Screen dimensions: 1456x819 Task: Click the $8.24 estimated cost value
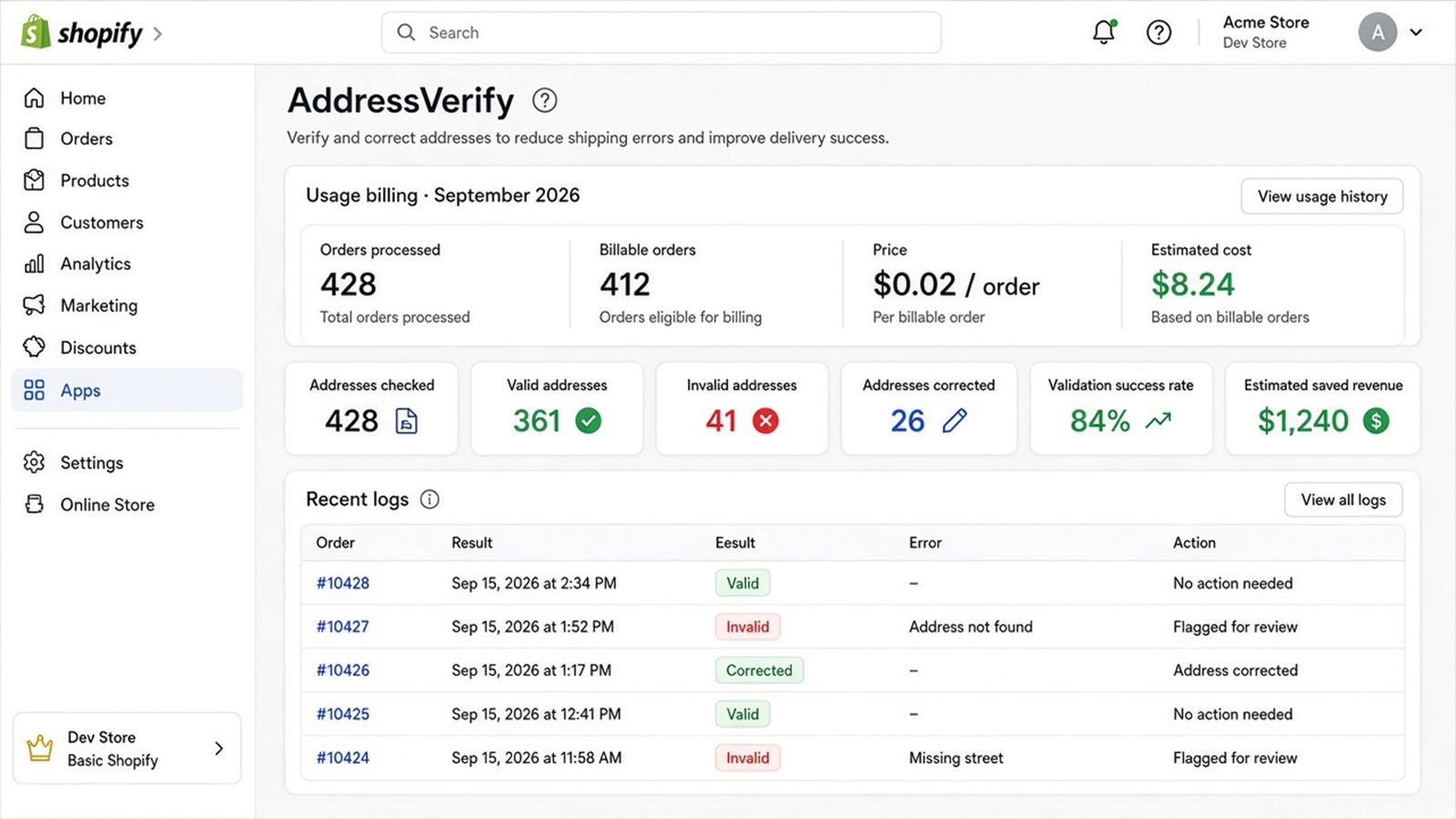pos(1193,285)
